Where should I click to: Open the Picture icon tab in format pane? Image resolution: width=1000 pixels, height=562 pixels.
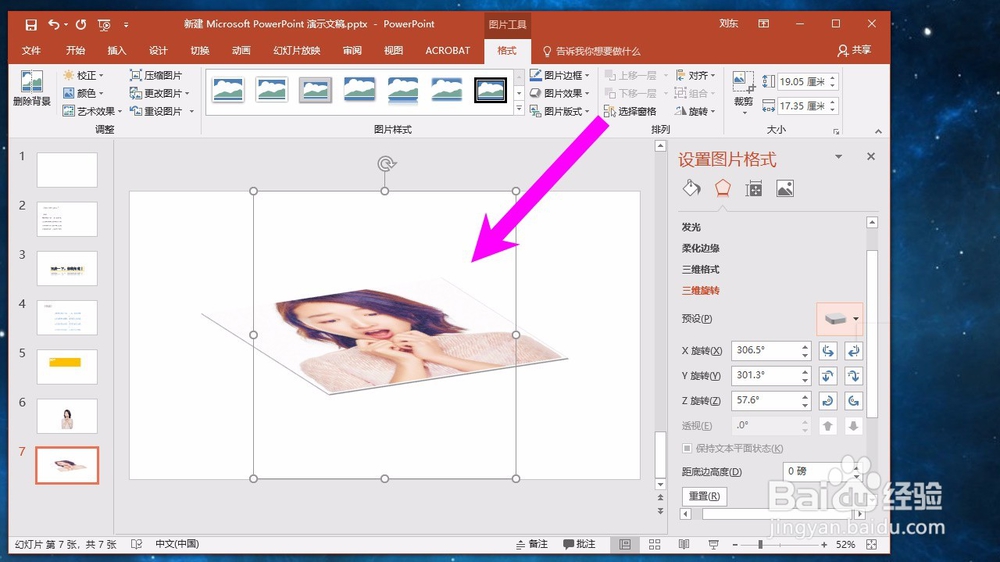(x=784, y=188)
